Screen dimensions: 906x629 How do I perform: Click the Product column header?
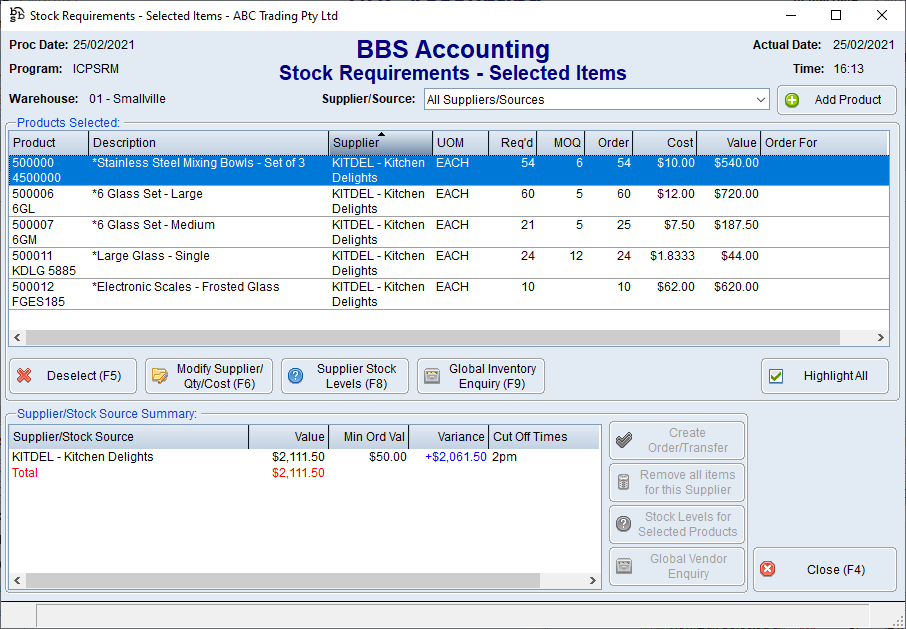point(48,143)
